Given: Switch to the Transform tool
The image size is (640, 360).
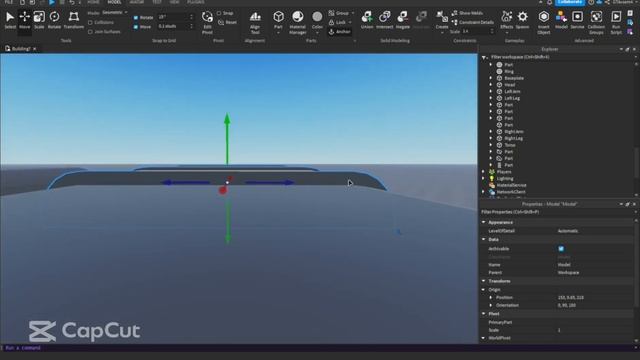Looking at the screenshot, I should point(73,20).
